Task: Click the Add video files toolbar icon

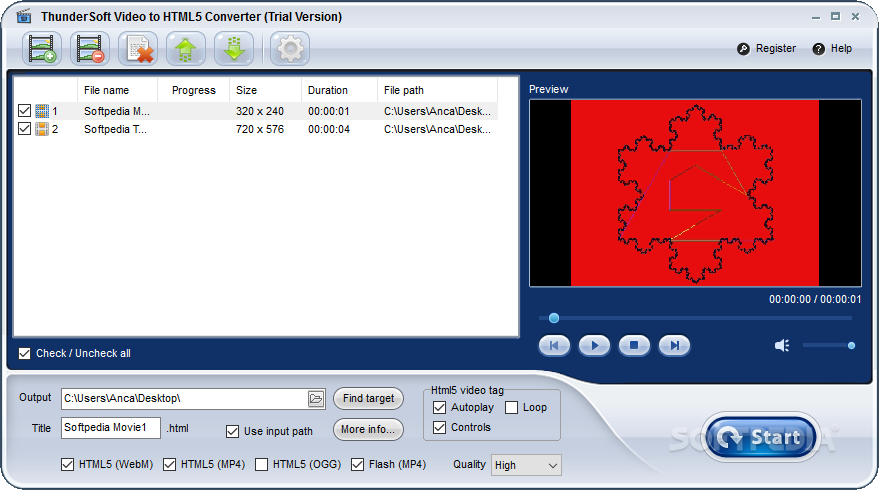Action: (x=42, y=49)
